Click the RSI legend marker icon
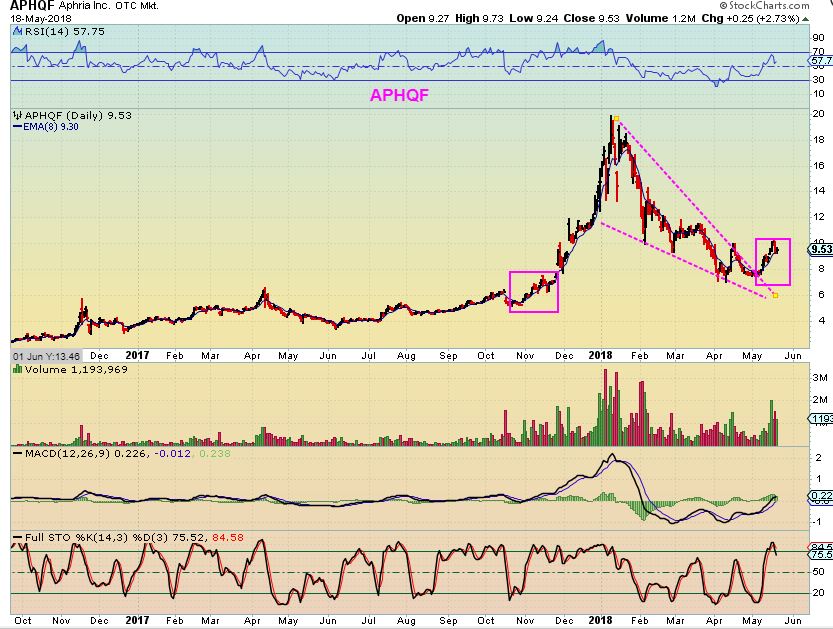Image resolution: width=833 pixels, height=629 pixels. (x=18, y=32)
